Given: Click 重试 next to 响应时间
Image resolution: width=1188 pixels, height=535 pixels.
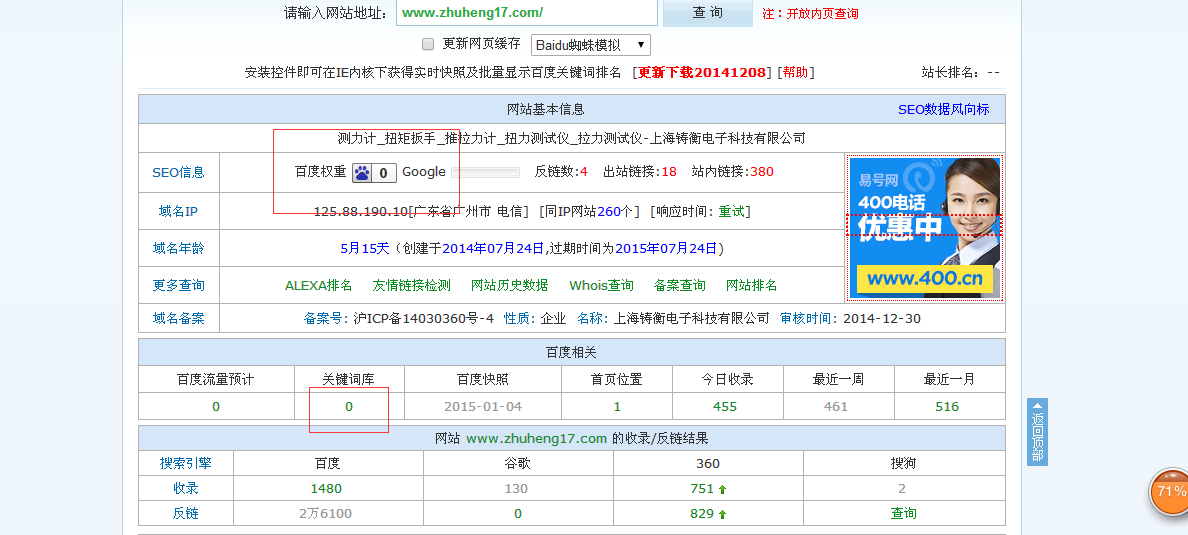Looking at the screenshot, I should (x=732, y=211).
